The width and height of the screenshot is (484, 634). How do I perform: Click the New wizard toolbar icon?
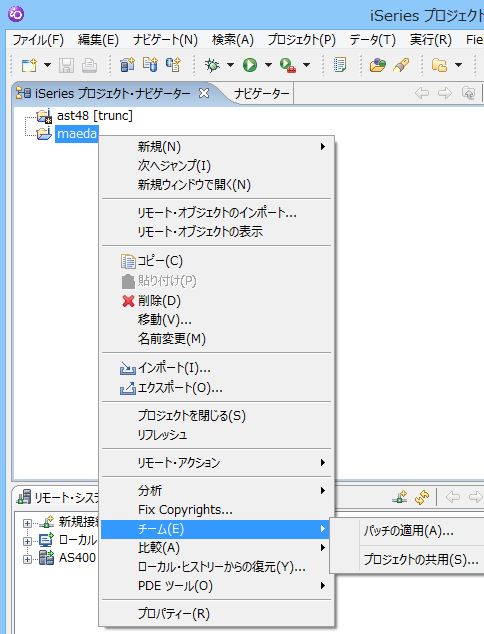[x=29, y=65]
